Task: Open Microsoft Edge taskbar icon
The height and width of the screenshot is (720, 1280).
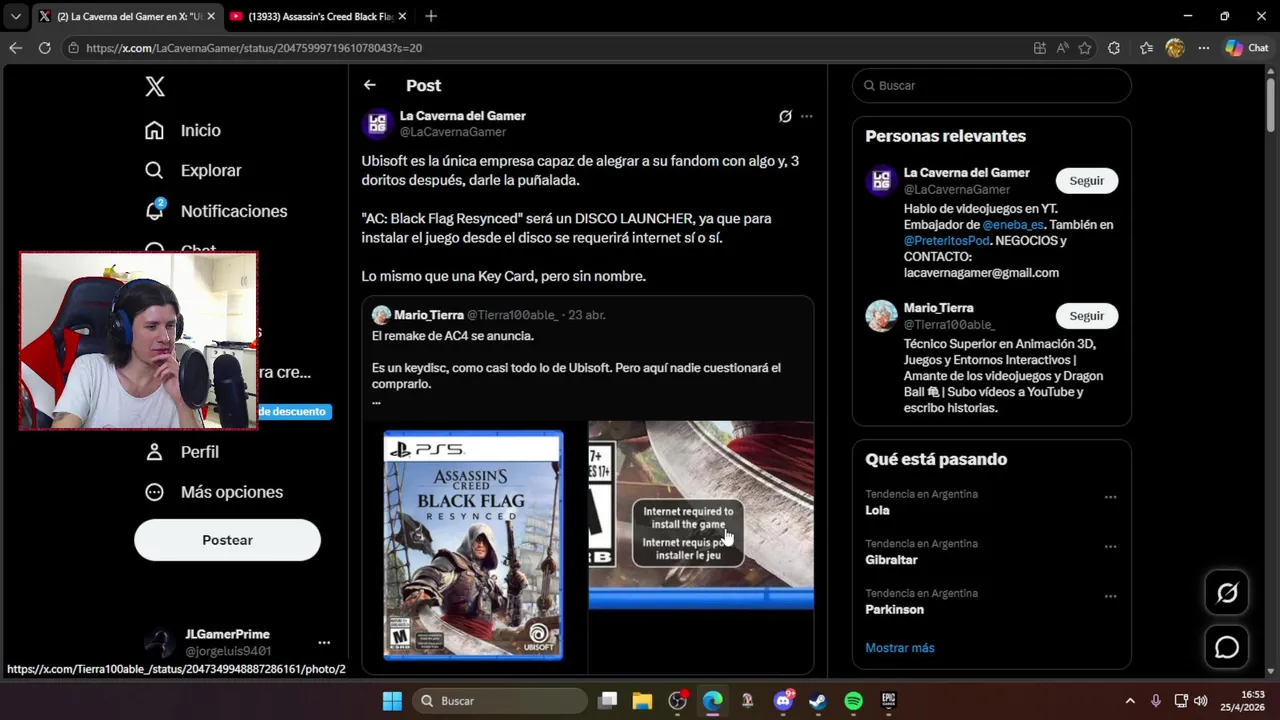Action: pos(712,701)
